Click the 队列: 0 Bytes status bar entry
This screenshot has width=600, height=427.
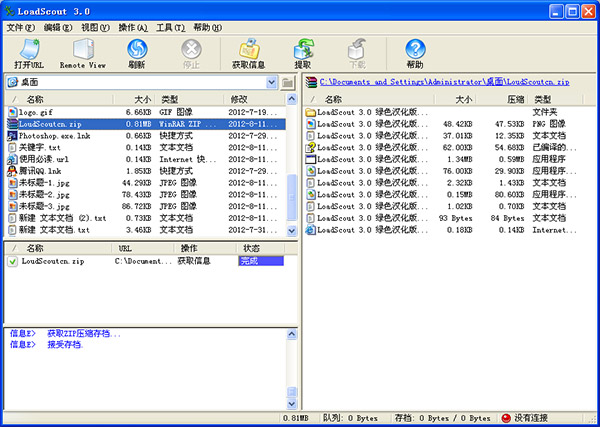click(x=350, y=418)
